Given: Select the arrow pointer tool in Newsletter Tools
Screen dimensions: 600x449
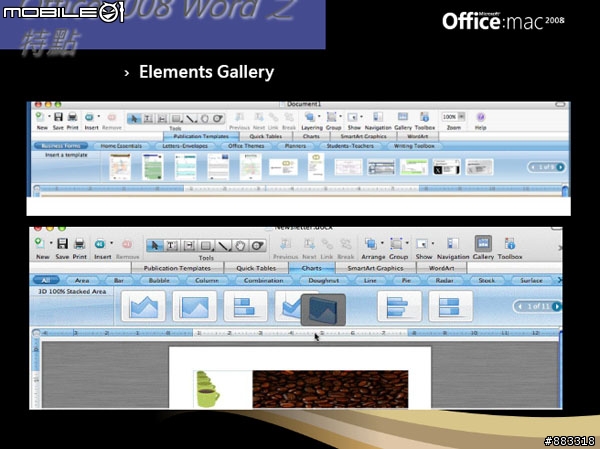Looking at the screenshot, I should coord(155,245).
